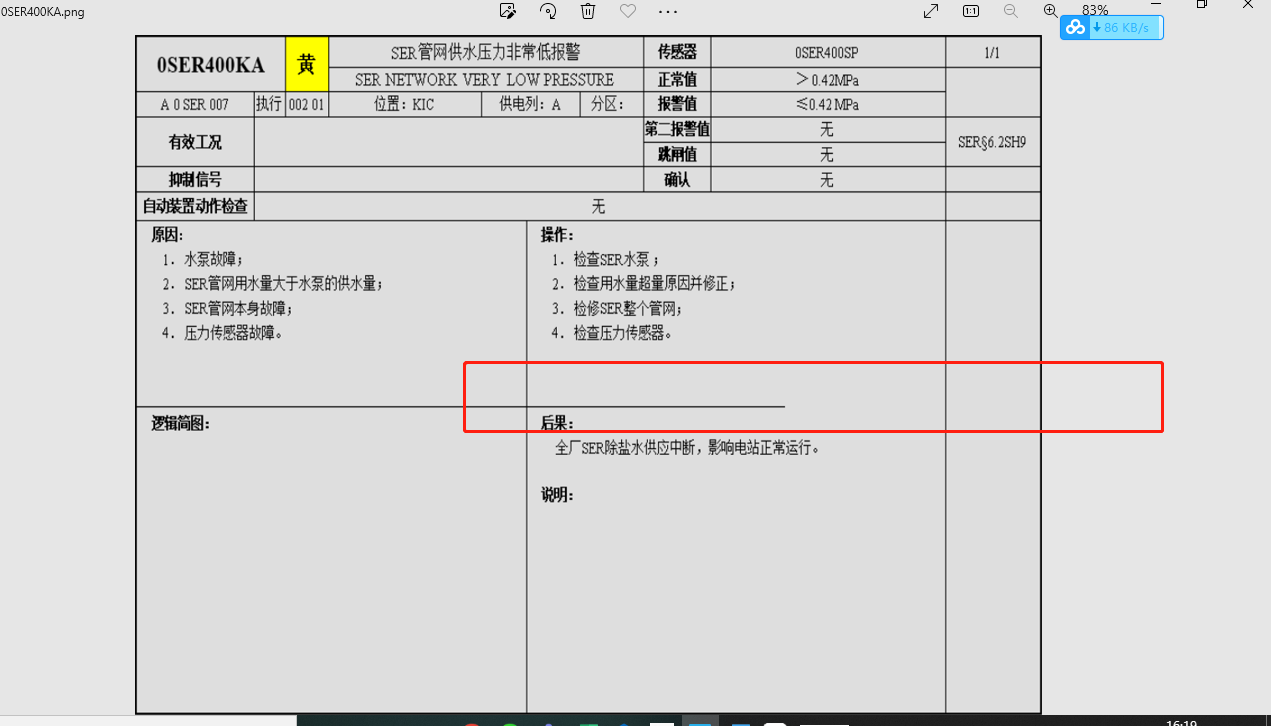Click the 83% zoom level indicator
The width and height of the screenshot is (1271, 726).
pos(1095,10)
